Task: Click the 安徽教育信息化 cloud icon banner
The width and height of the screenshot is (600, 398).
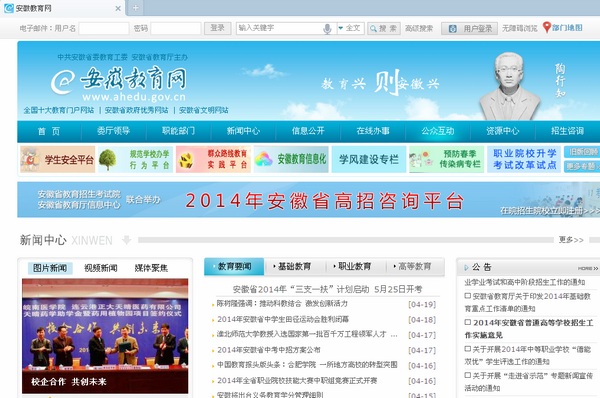Action: tap(291, 159)
